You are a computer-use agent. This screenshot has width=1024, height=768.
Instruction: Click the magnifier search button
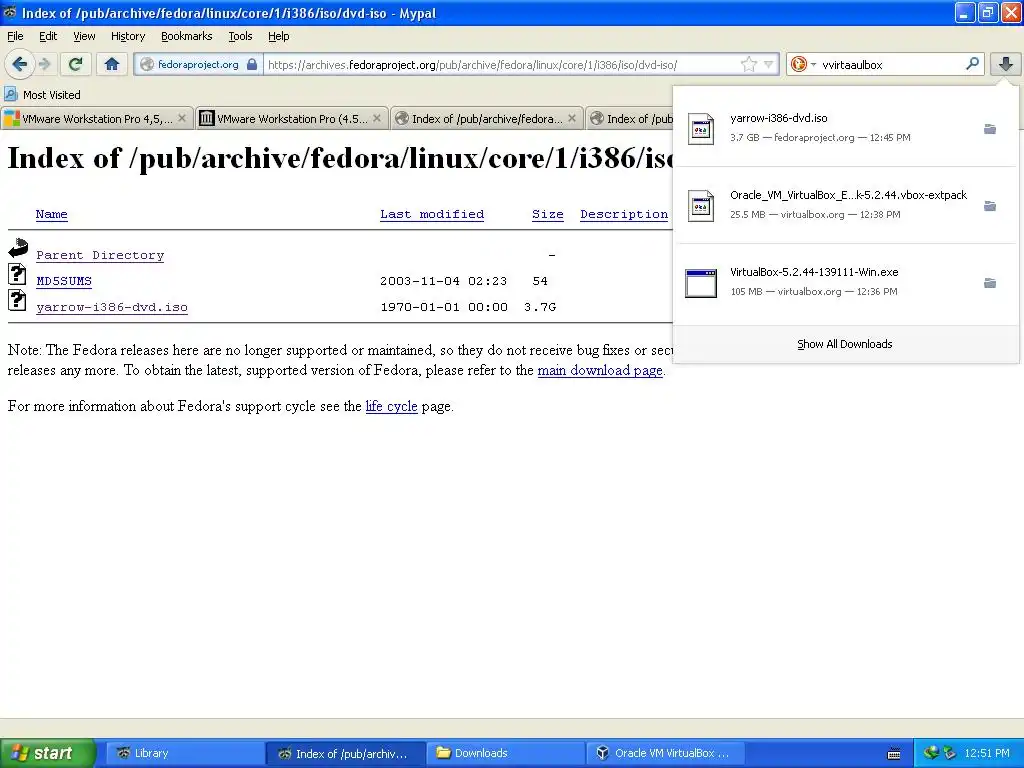tap(972, 64)
